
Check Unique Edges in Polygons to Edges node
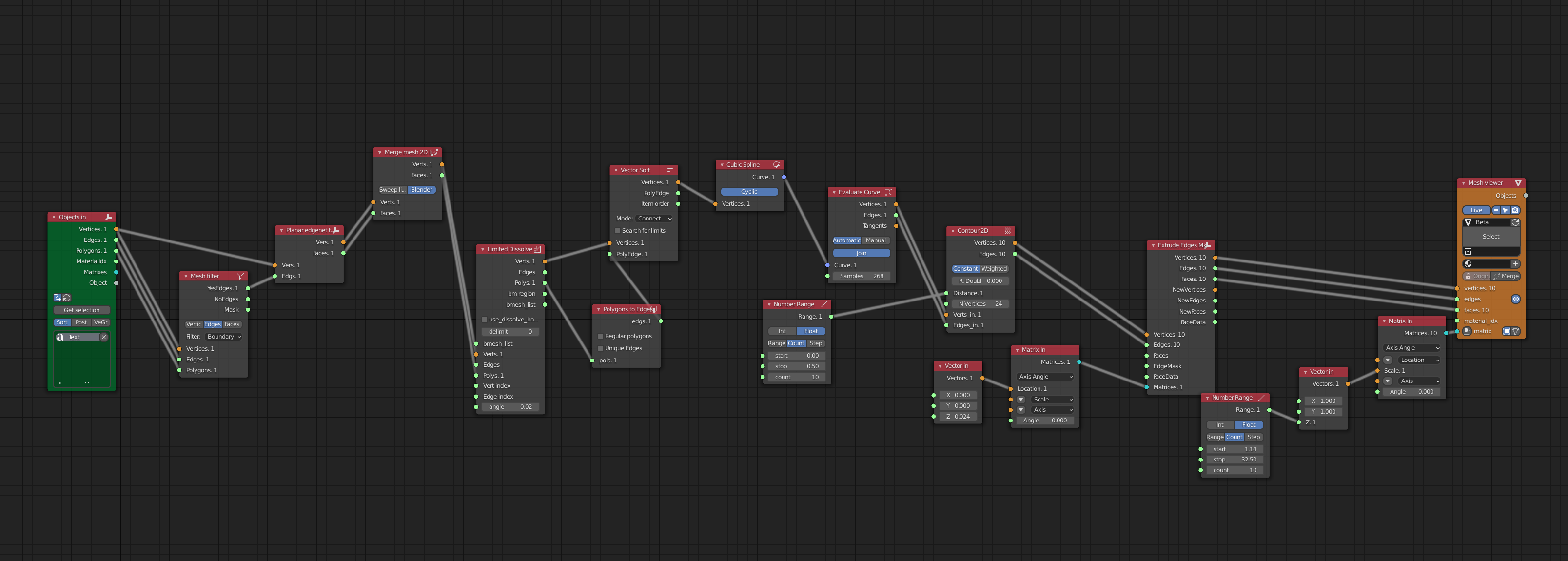[600, 348]
